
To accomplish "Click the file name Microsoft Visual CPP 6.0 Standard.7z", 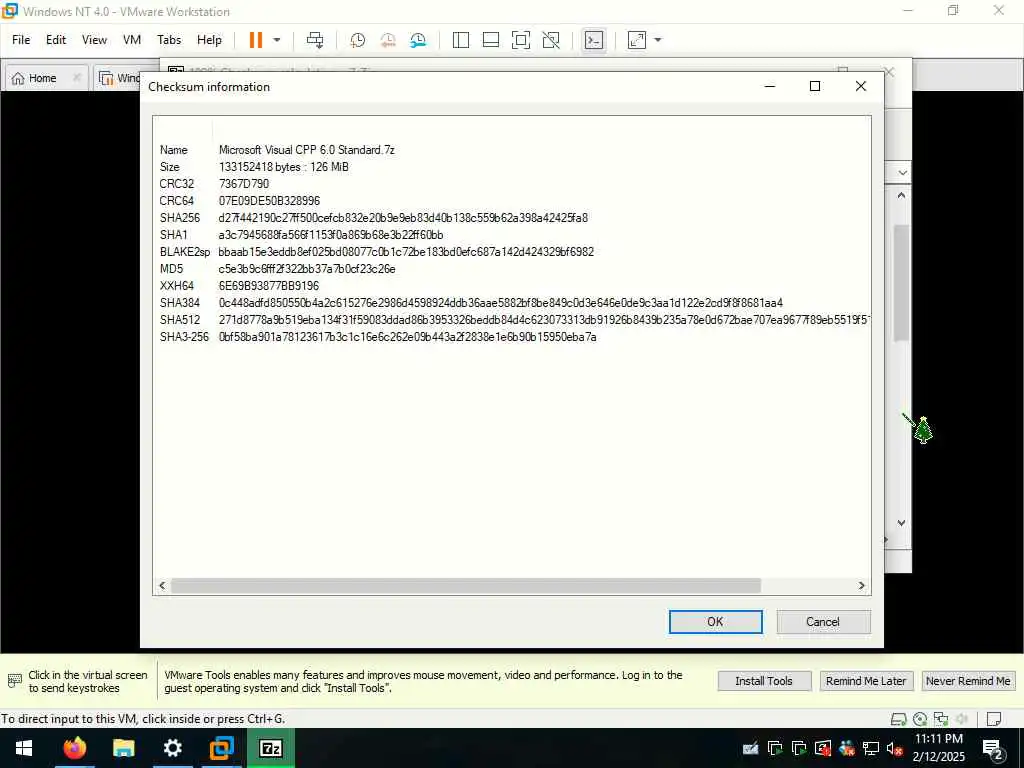I will click(x=306, y=150).
